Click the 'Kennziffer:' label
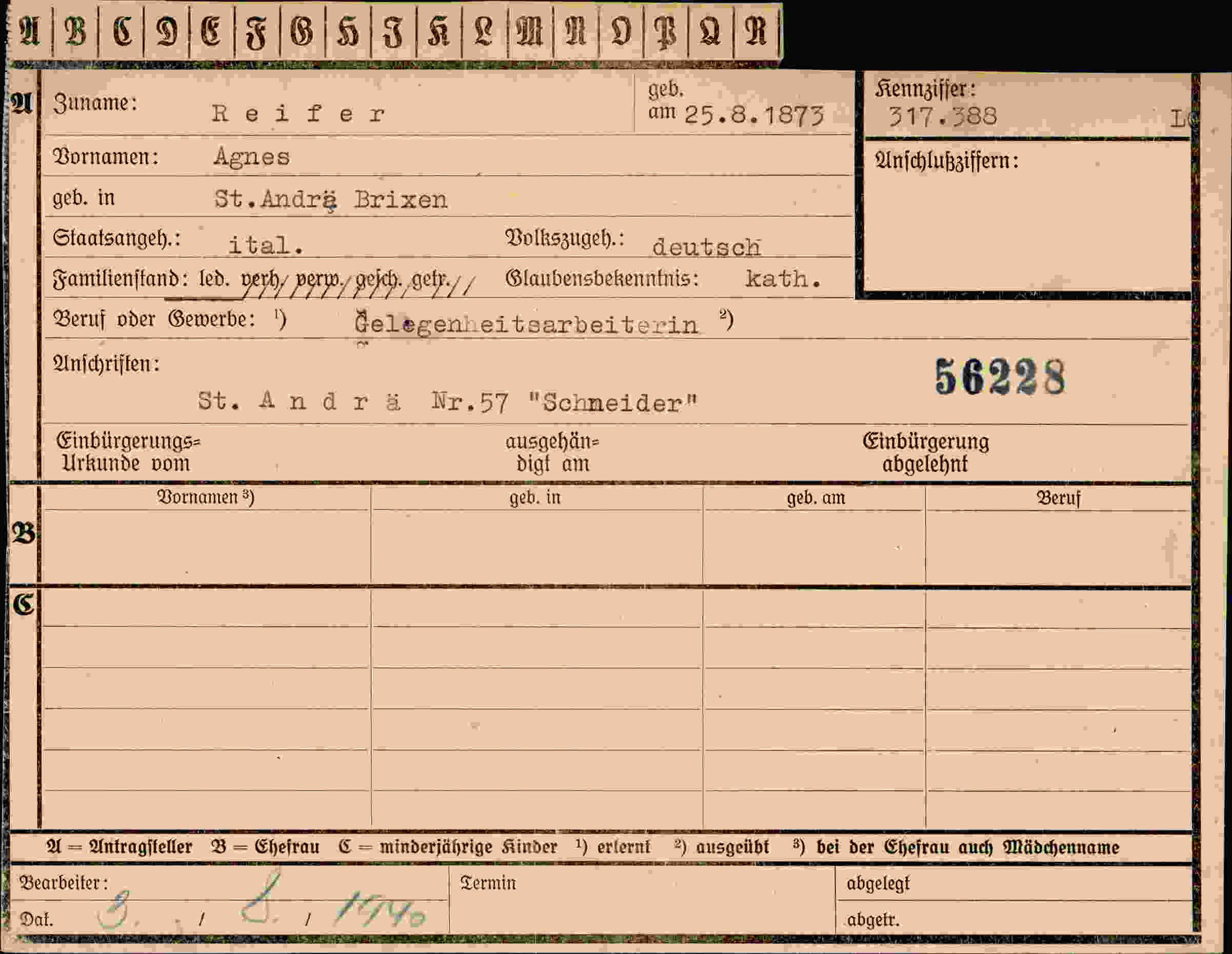 tap(926, 89)
